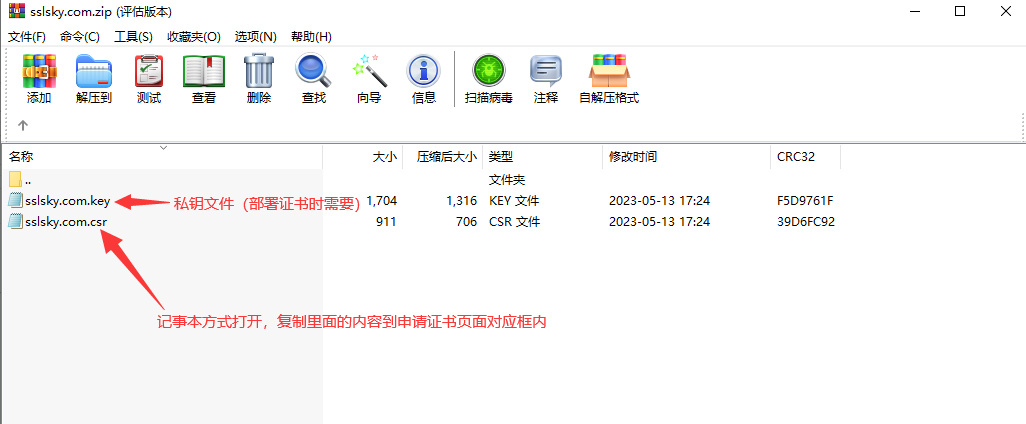Image resolution: width=1026 pixels, height=424 pixels.
Task: Open the 帮助(H) menu
Action: click(311, 37)
